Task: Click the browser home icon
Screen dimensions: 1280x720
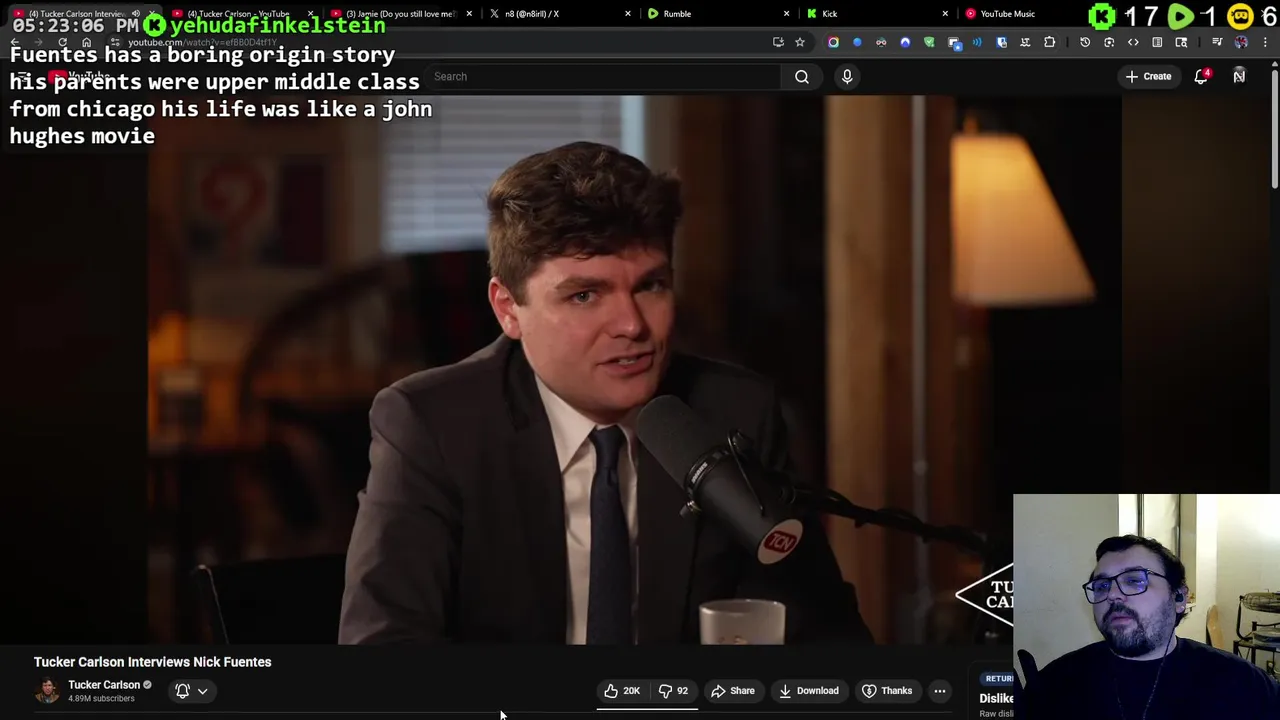Action: pos(87,42)
